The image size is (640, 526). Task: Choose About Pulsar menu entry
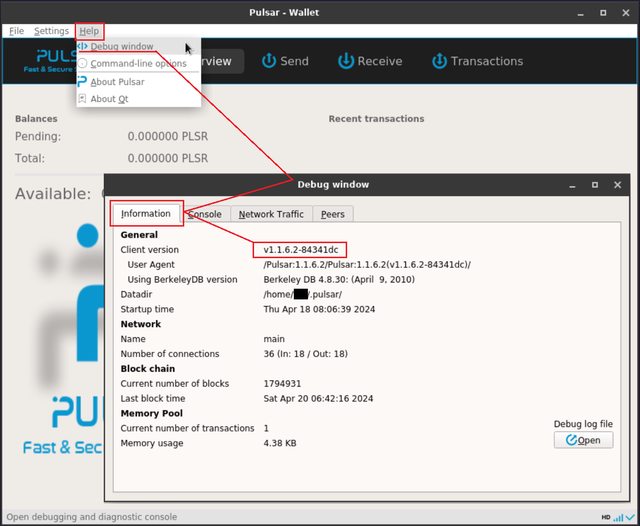point(138,82)
